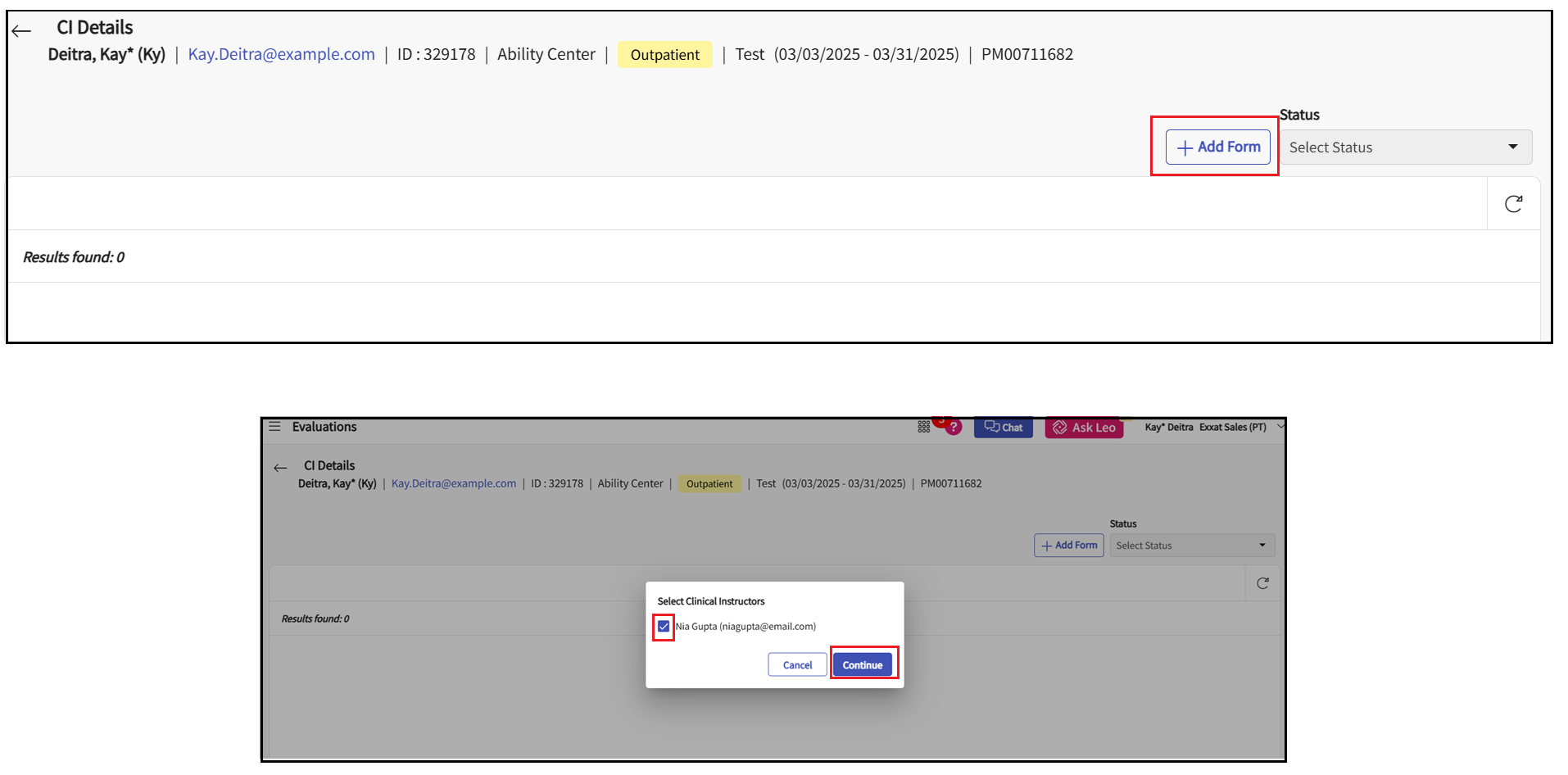Open the hamburger menu beside Evaluations

[x=274, y=427]
